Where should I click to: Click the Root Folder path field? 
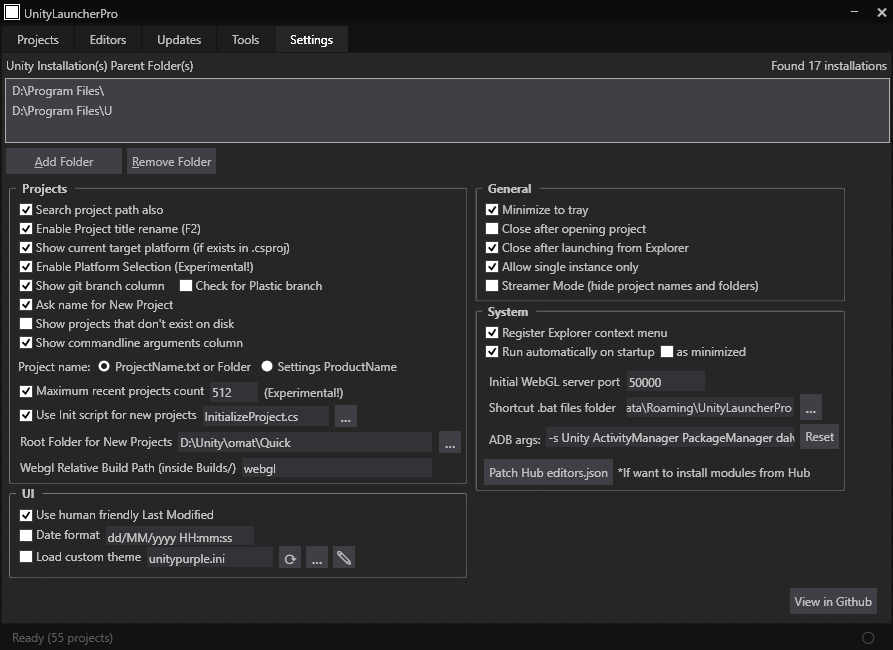(305, 443)
